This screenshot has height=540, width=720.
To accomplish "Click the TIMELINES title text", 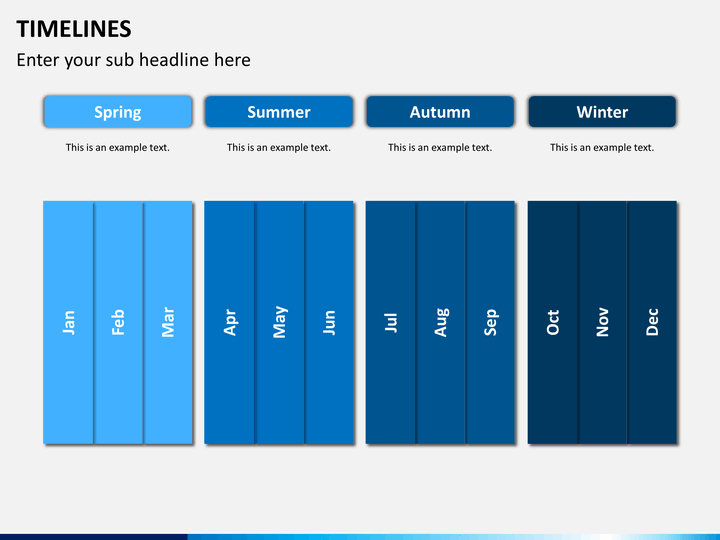I will [x=74, y=29].
